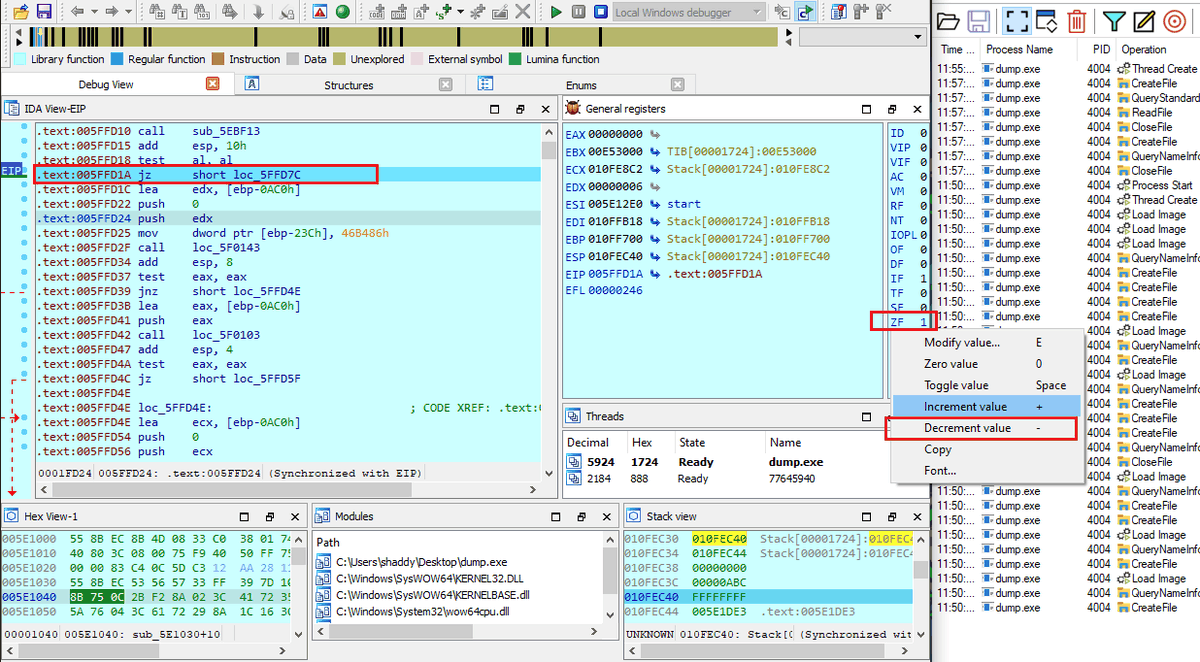This screenshot has height=662, width=1200.
Task: Toggle event capture in Procmon
Action: point(1016,21)
